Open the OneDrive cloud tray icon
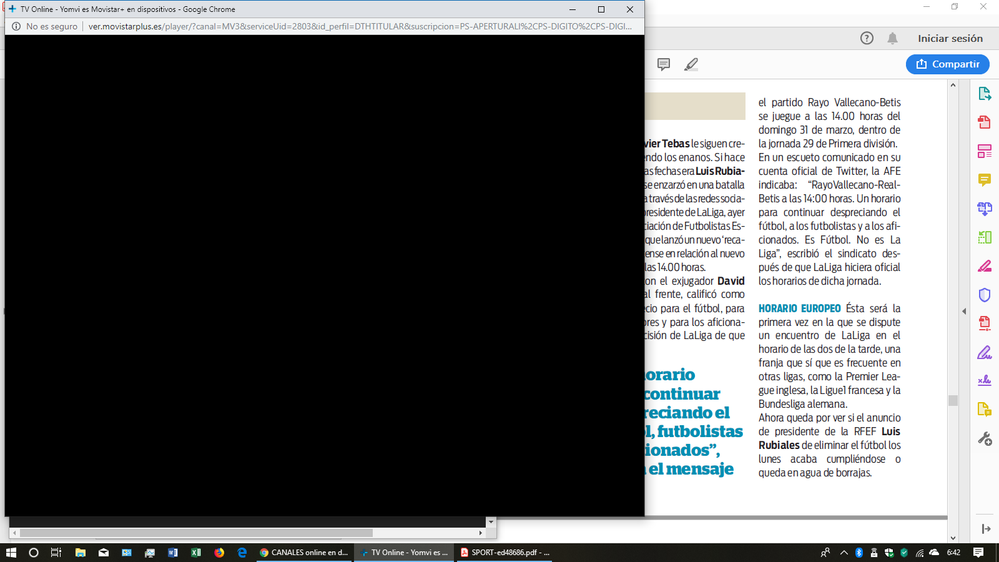This screenshot has height=562, width=999. point(934,552)
